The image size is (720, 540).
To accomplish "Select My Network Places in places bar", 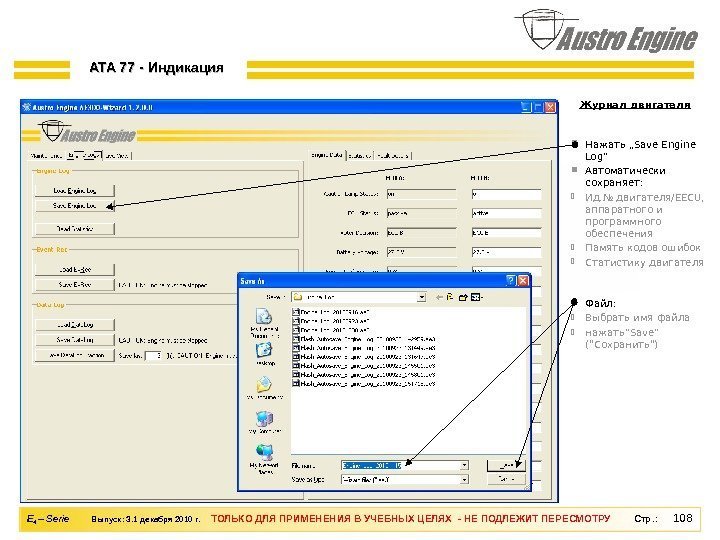I will tap(264, 458).
